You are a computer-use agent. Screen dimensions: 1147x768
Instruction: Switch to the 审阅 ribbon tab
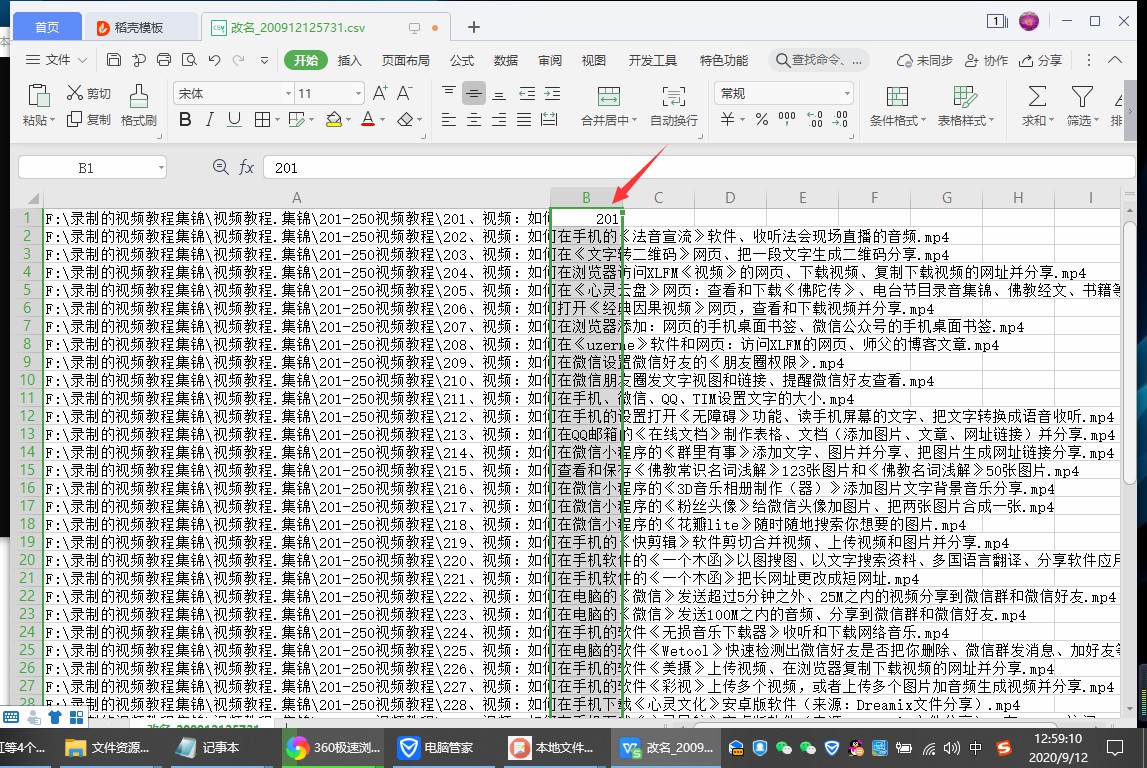coord(549,60)
